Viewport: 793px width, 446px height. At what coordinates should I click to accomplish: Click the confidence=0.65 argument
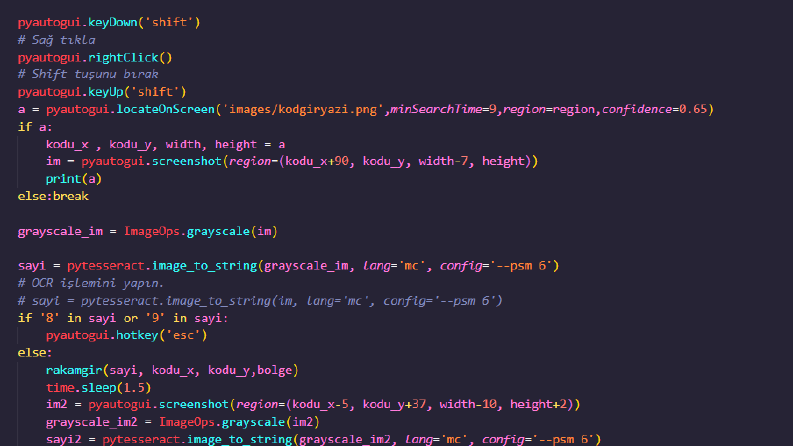coord(654,109)
